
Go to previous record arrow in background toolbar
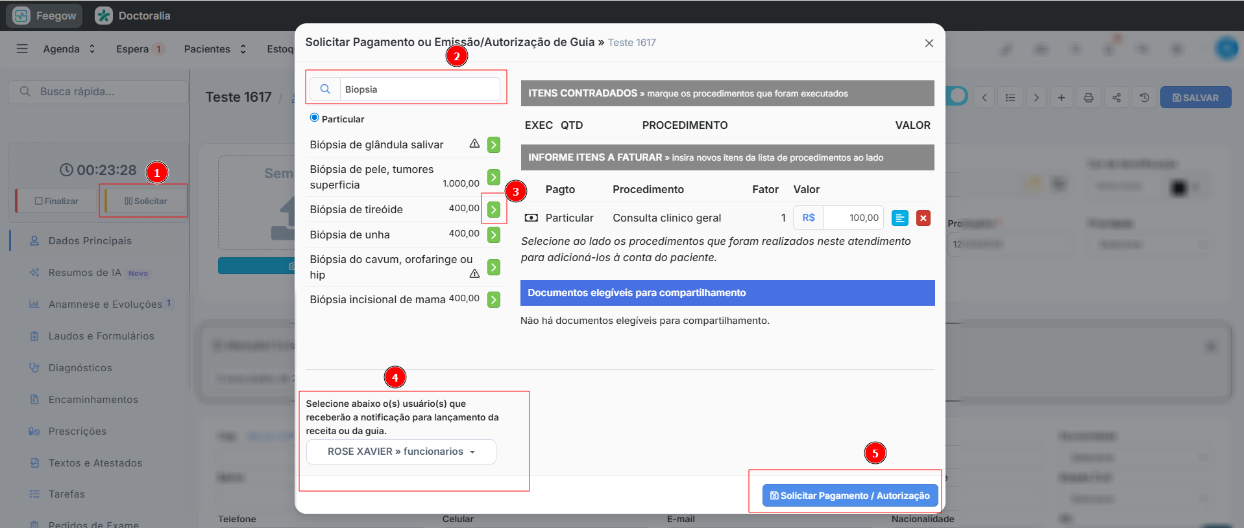click(x=985, y=97)
